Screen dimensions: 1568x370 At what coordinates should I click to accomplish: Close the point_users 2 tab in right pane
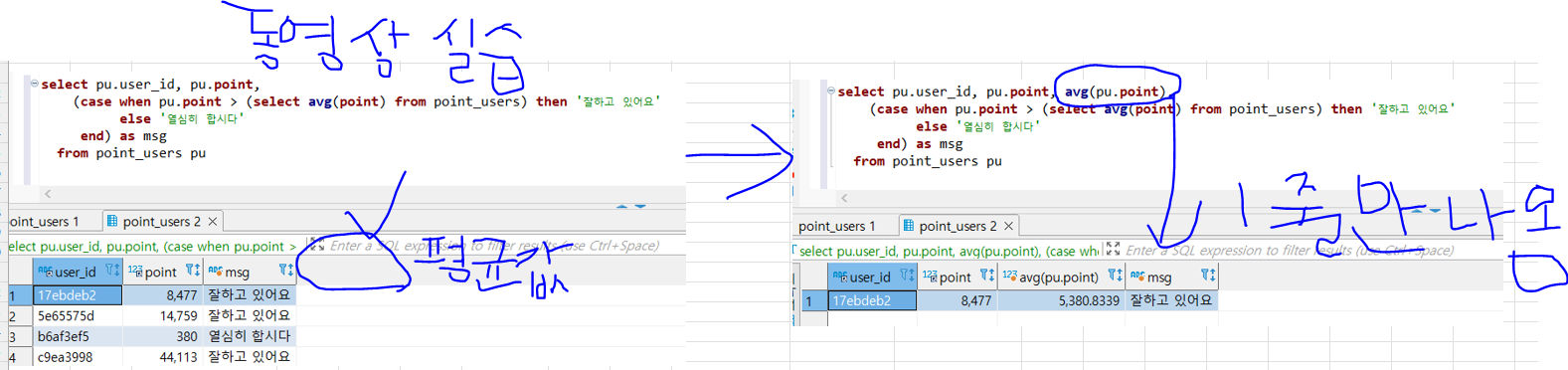click(x=1008, y=227)
